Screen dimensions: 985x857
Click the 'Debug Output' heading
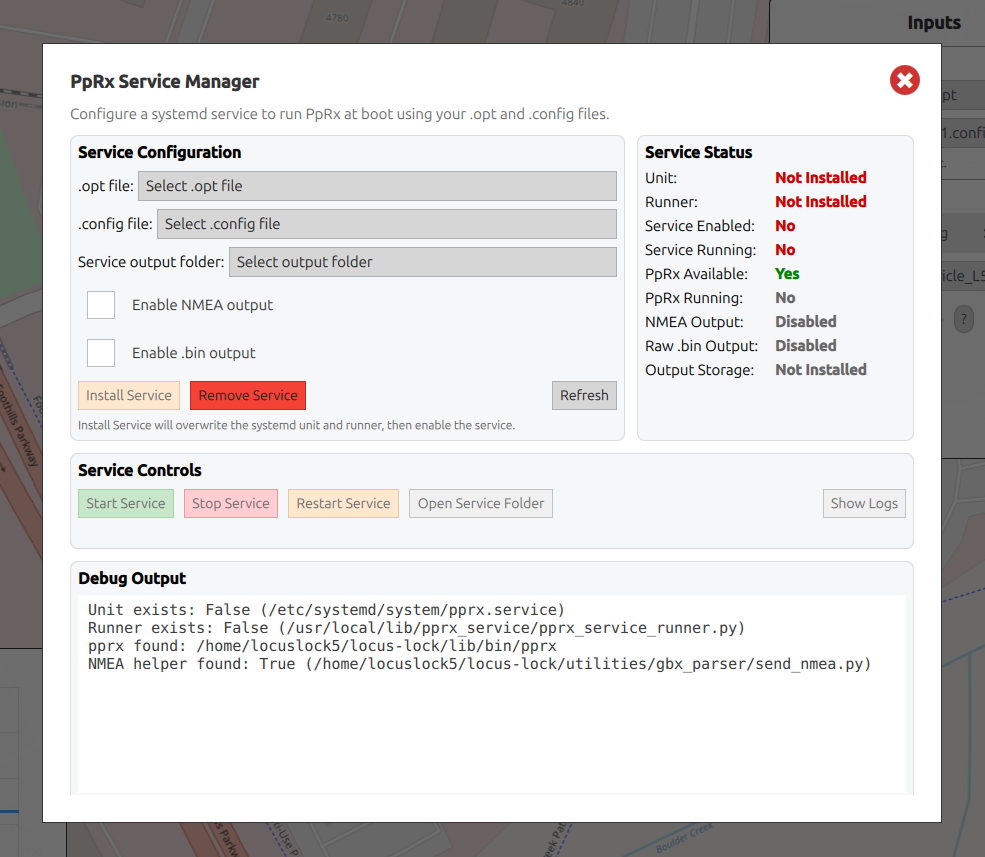click(132, 578)
